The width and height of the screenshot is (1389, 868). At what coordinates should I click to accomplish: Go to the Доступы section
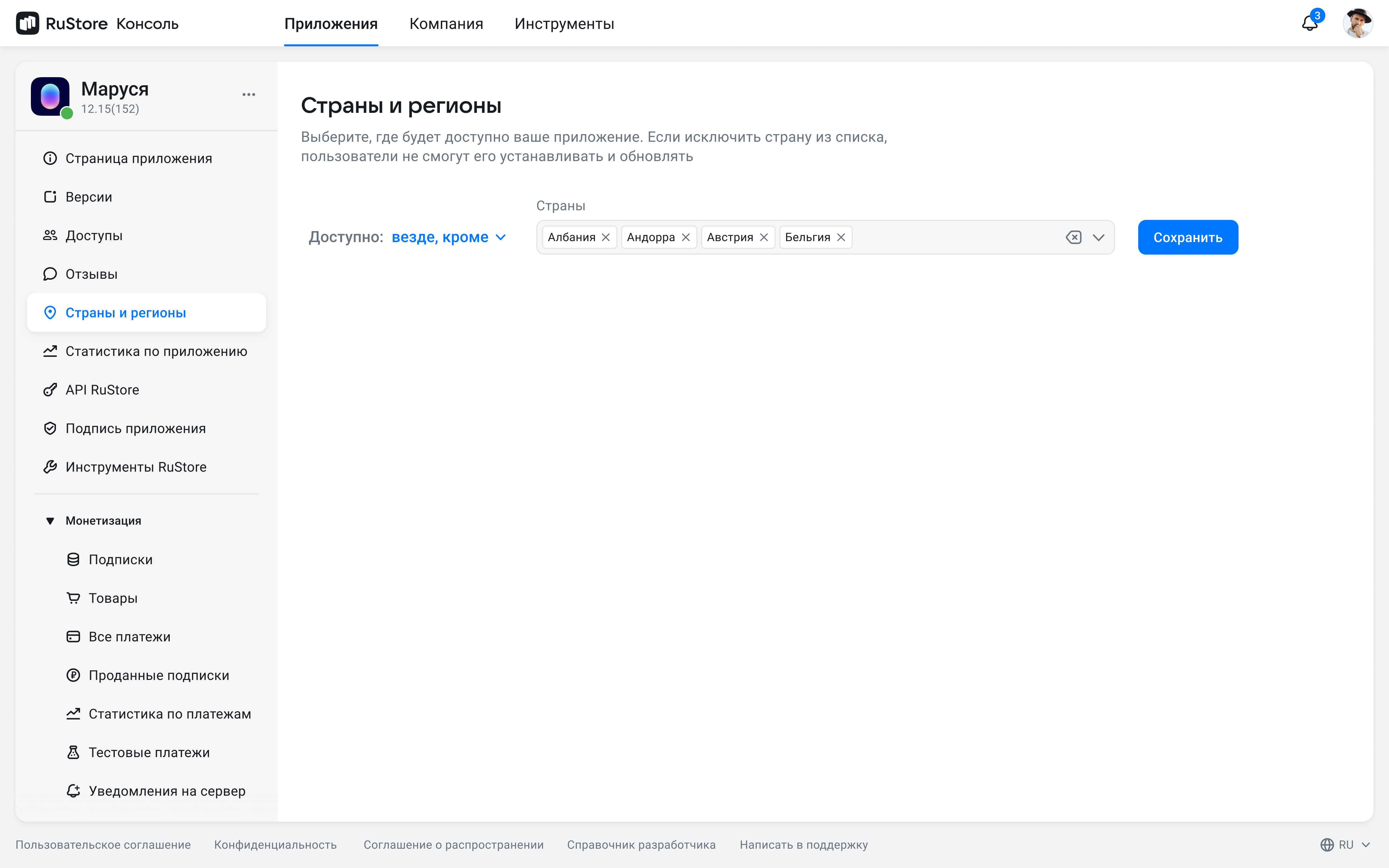click(146, 235)
